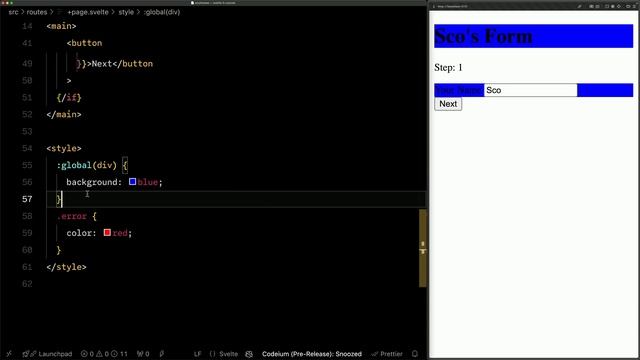
Task: Open Launchpad in the status bar
Action: (x=47, y=354)
